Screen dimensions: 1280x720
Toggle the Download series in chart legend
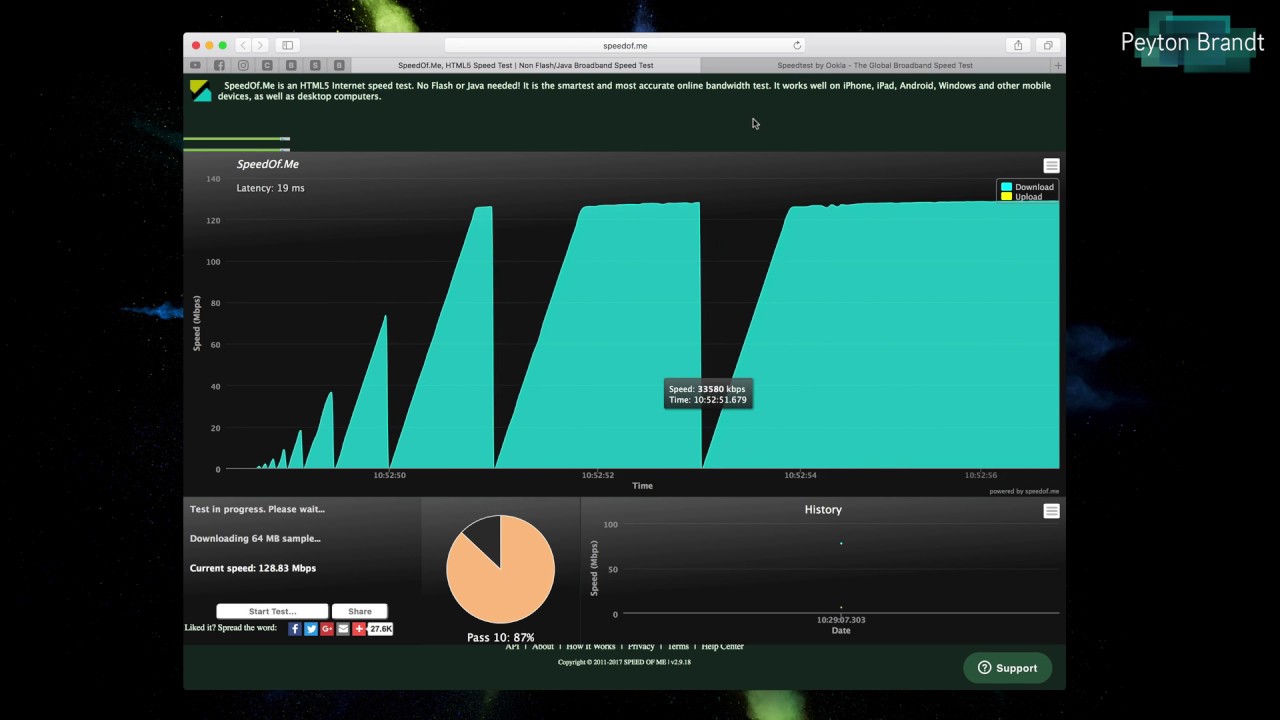(x=1027, y=187)
